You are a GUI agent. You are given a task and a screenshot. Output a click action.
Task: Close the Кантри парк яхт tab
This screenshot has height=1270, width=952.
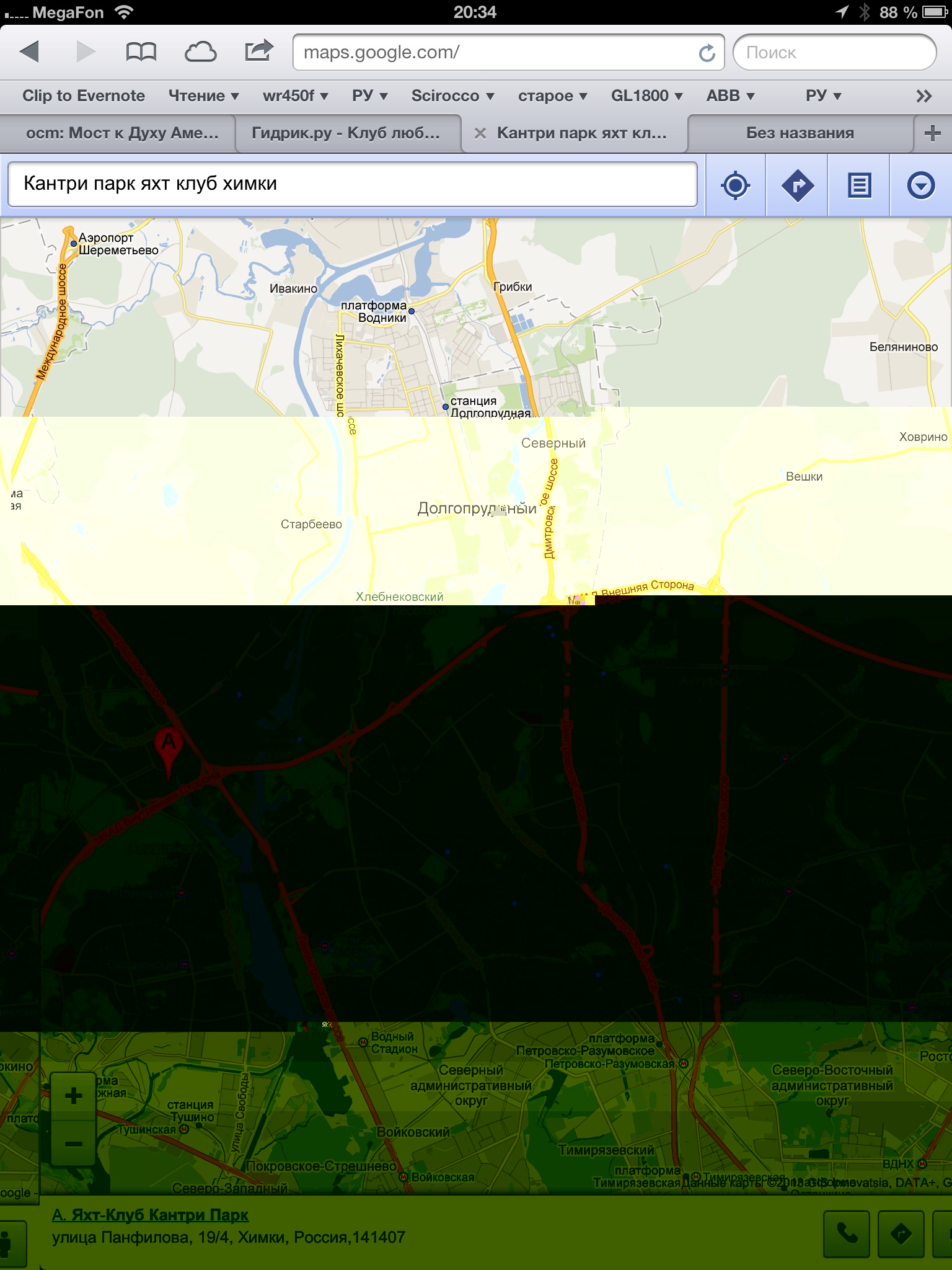tap(480, 133)
